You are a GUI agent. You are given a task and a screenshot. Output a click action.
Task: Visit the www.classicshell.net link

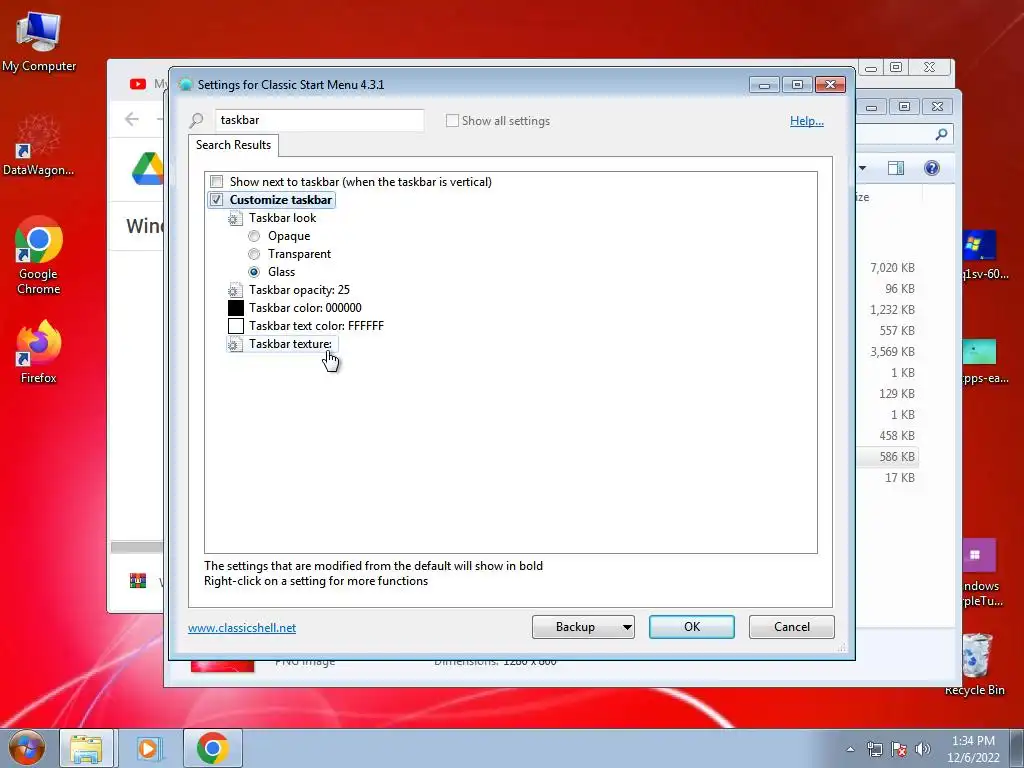pyautogui.click(x=242, y=628)
